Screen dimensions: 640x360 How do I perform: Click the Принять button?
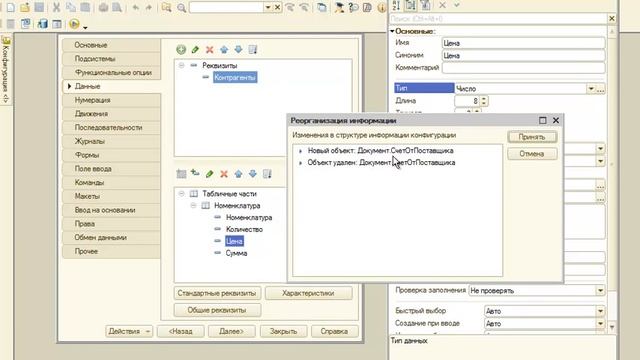click(x=532, y=137)
